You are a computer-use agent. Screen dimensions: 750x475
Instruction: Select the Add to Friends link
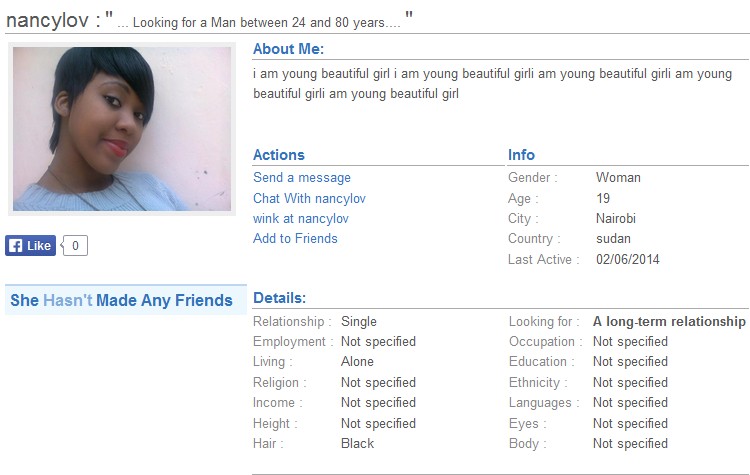[x=295, y=238]
